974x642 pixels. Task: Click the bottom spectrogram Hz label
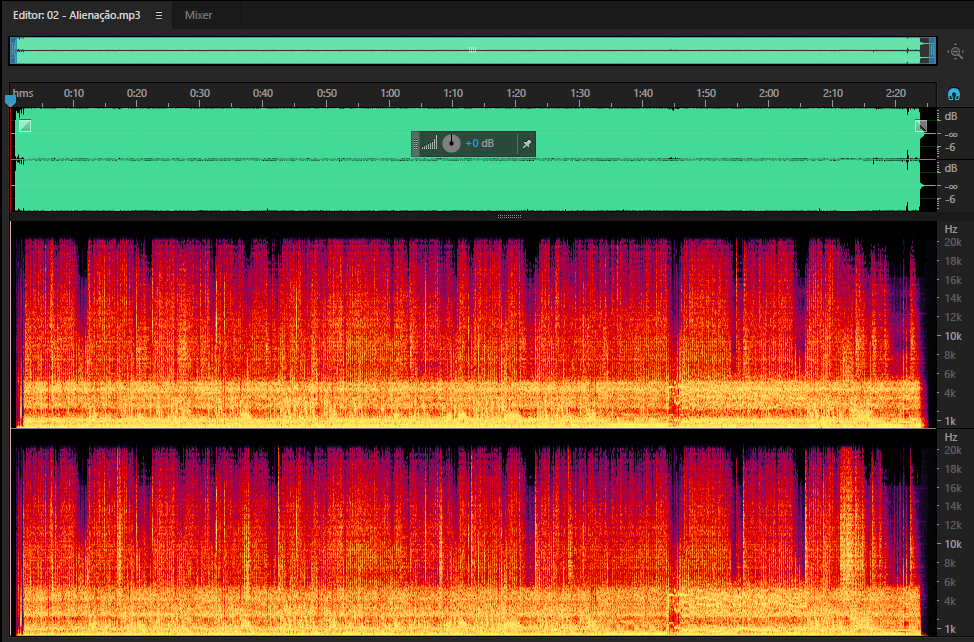(951, 437)
